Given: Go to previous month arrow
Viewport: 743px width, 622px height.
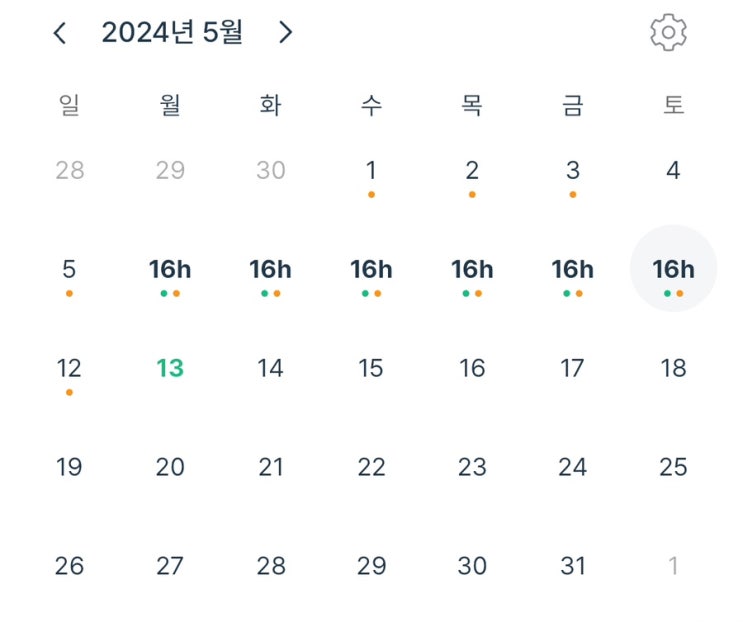Looking at the screenshot, I should tap(60, 33).
